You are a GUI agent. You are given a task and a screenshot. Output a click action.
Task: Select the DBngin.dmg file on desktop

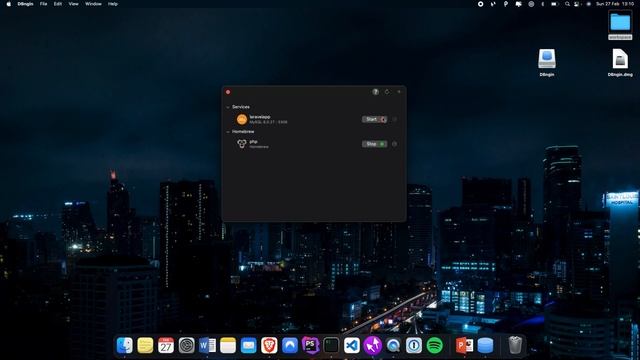tap(620, 62)
